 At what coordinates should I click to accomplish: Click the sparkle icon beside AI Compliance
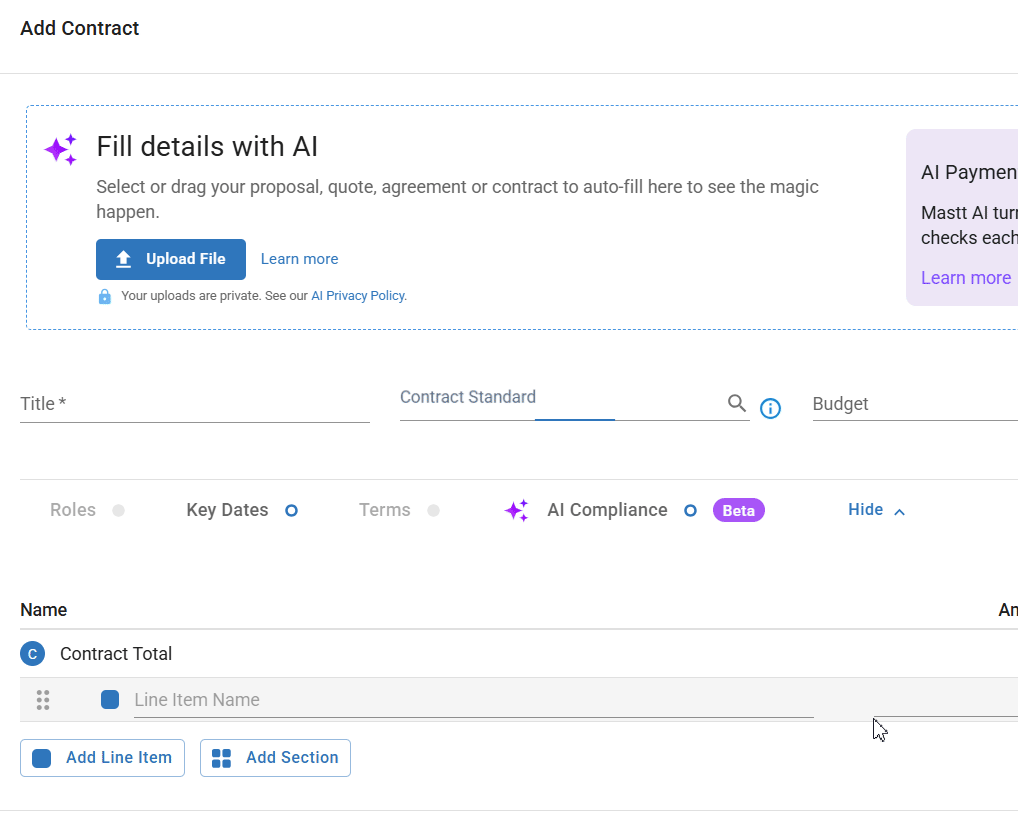point(516,511)
